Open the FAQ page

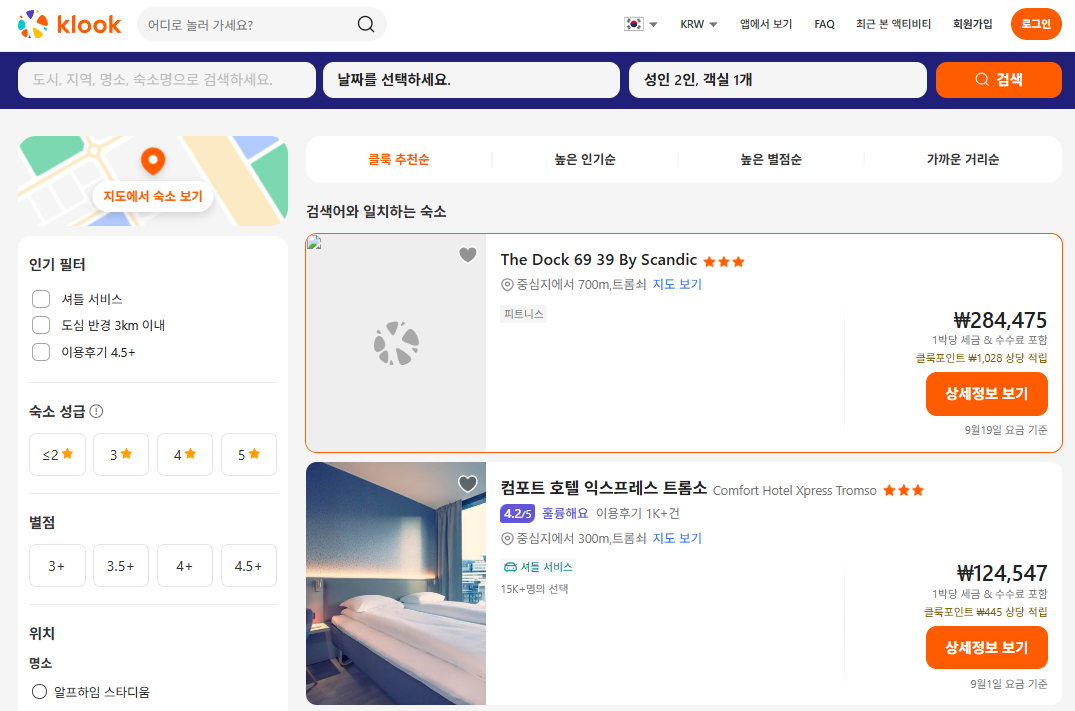click(x=824, y=24)
